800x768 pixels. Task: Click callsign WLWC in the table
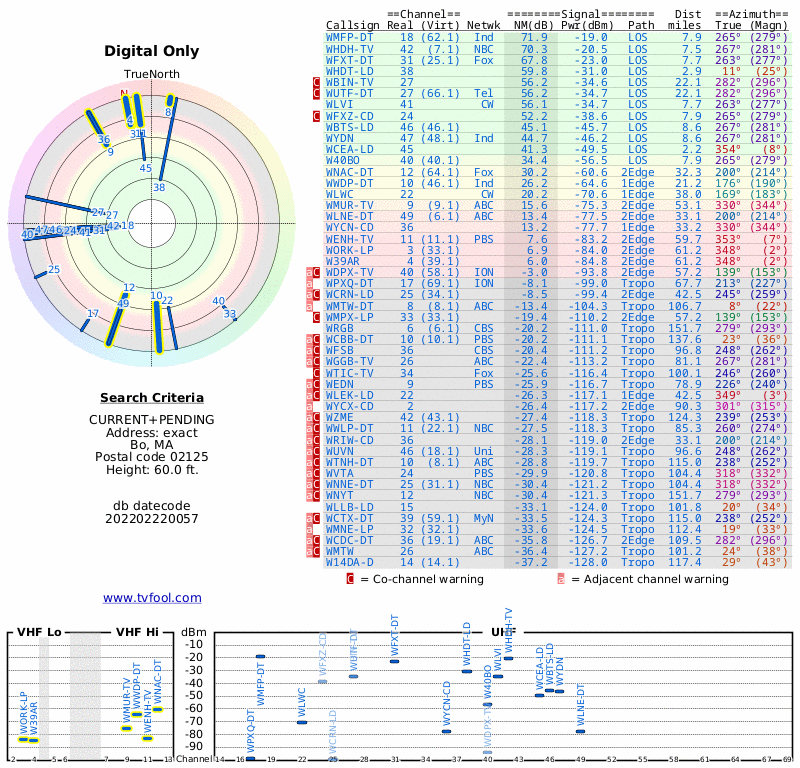[x=339, y=194]
